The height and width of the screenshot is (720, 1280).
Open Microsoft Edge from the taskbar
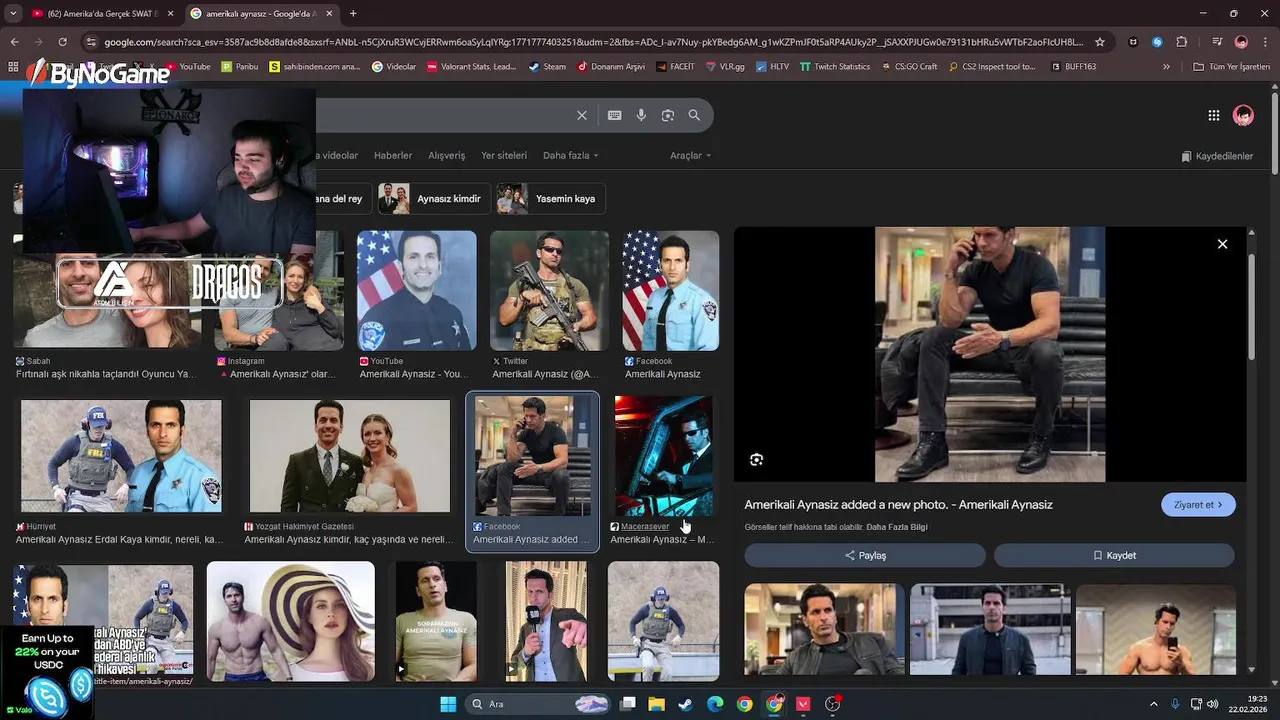715,704
